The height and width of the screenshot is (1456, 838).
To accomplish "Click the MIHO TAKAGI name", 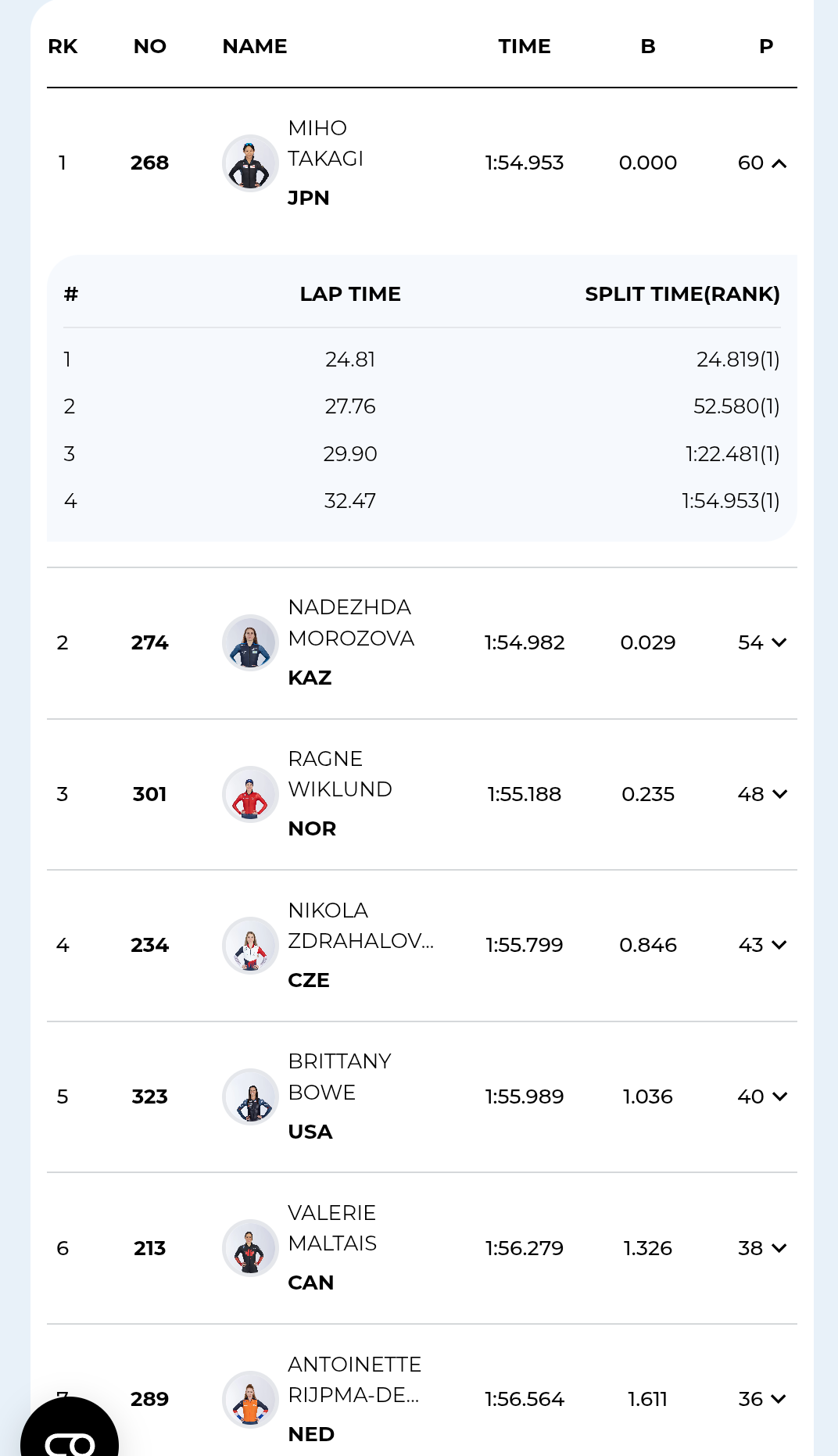I will pos(325,144).
